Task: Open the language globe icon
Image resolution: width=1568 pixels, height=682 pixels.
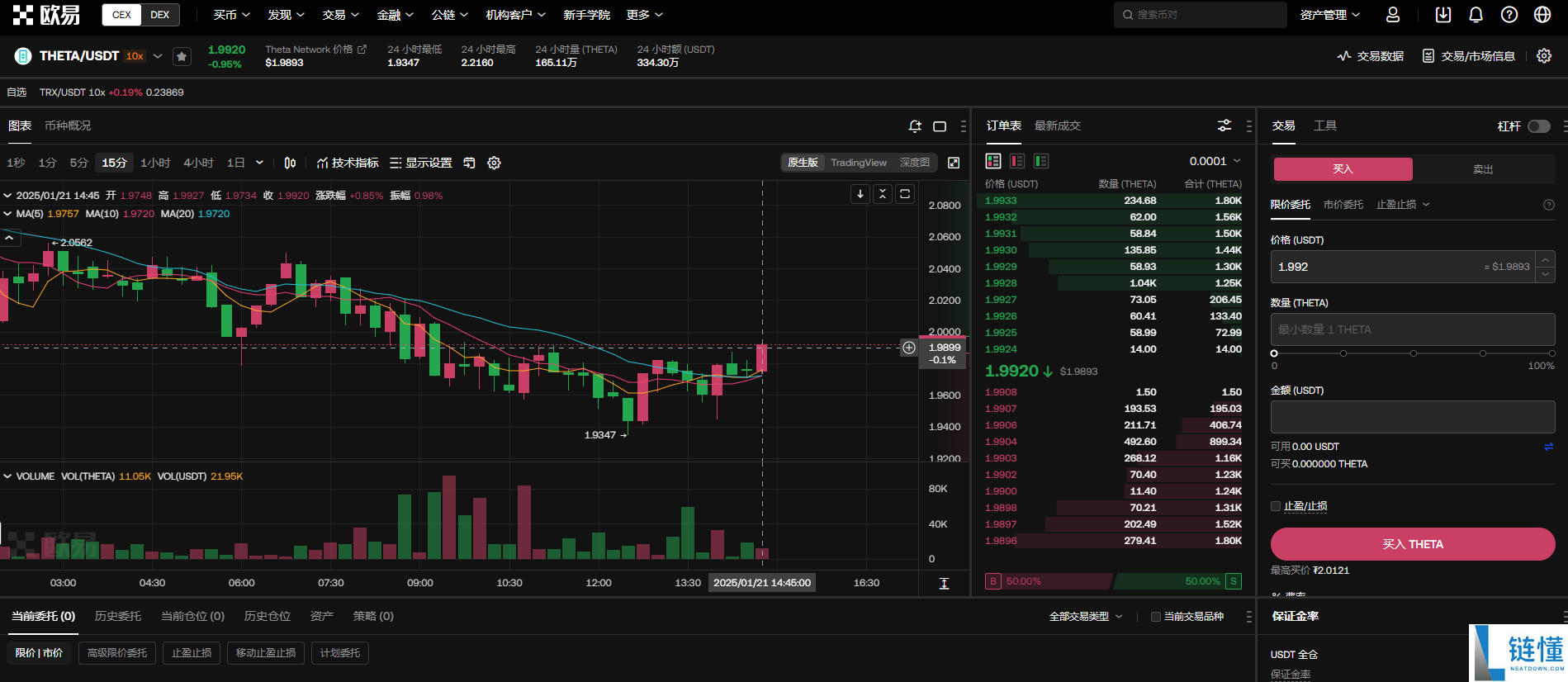Action: click(1542, 15)
